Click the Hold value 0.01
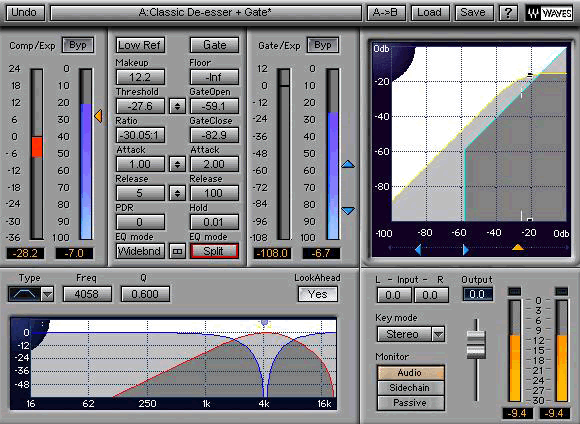This screenshot has height=424, width=580. [214, 222]
